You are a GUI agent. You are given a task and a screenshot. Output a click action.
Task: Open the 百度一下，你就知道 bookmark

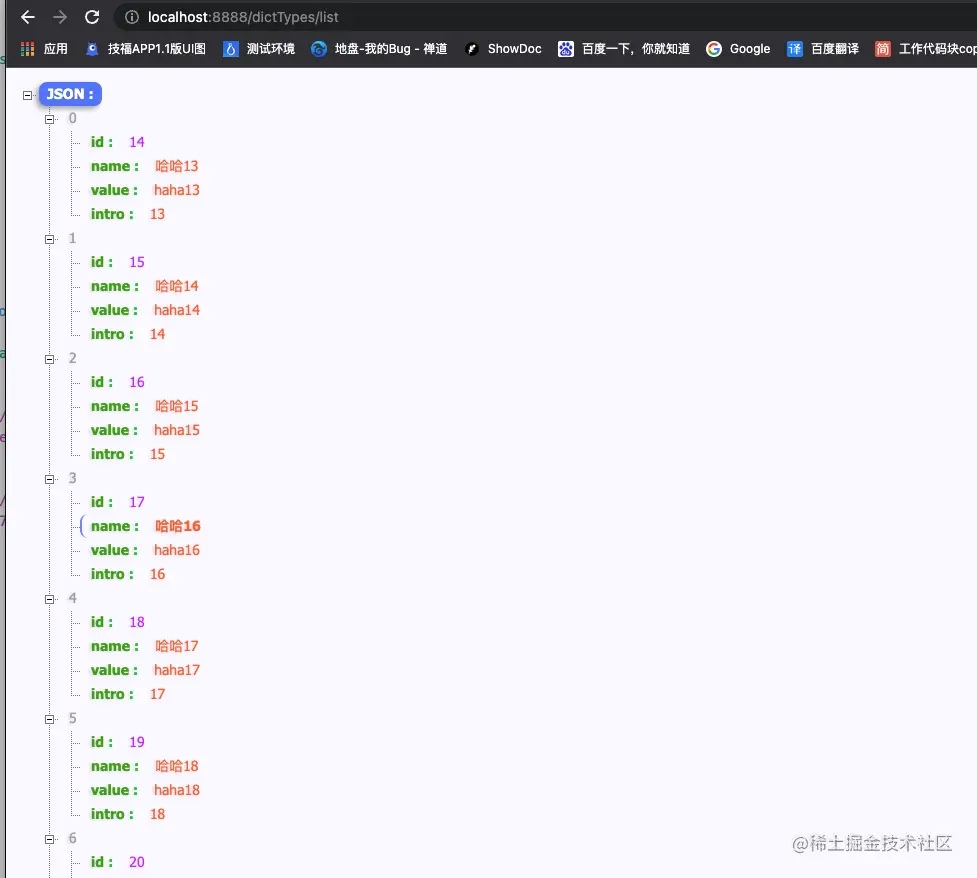pos(624,49)
